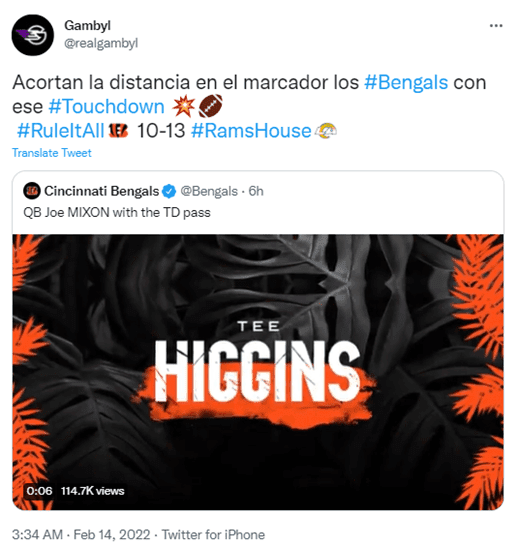Click Translate Tweet
This screenshot has height=547, width=518.
(52, 153)
